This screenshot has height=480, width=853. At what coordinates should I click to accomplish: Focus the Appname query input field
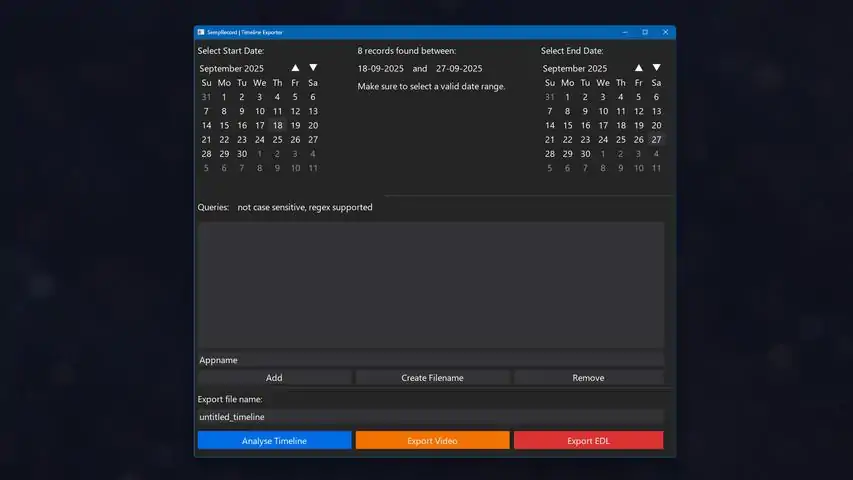(431, 360)
